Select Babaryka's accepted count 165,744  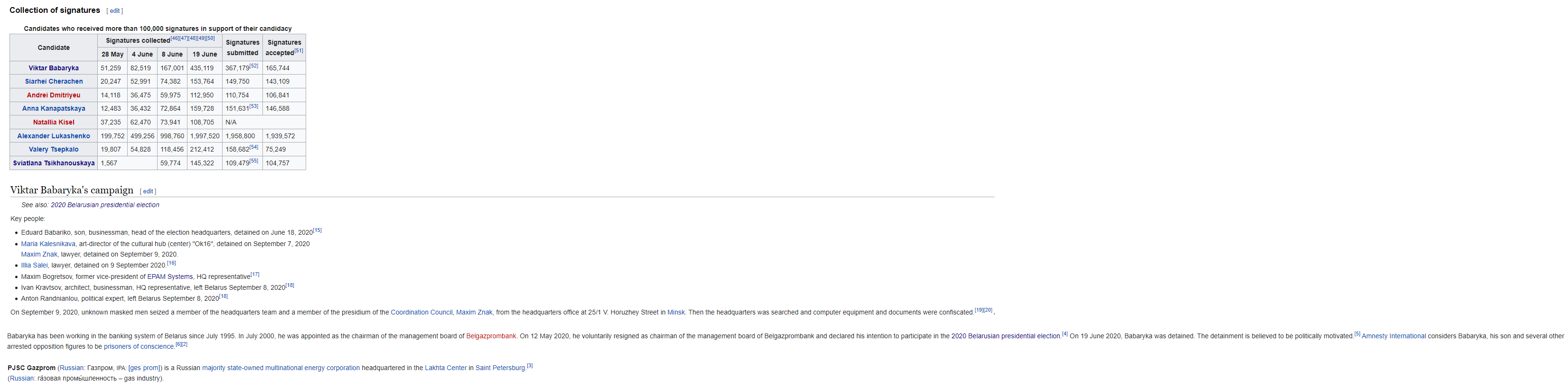pos(284,68)
